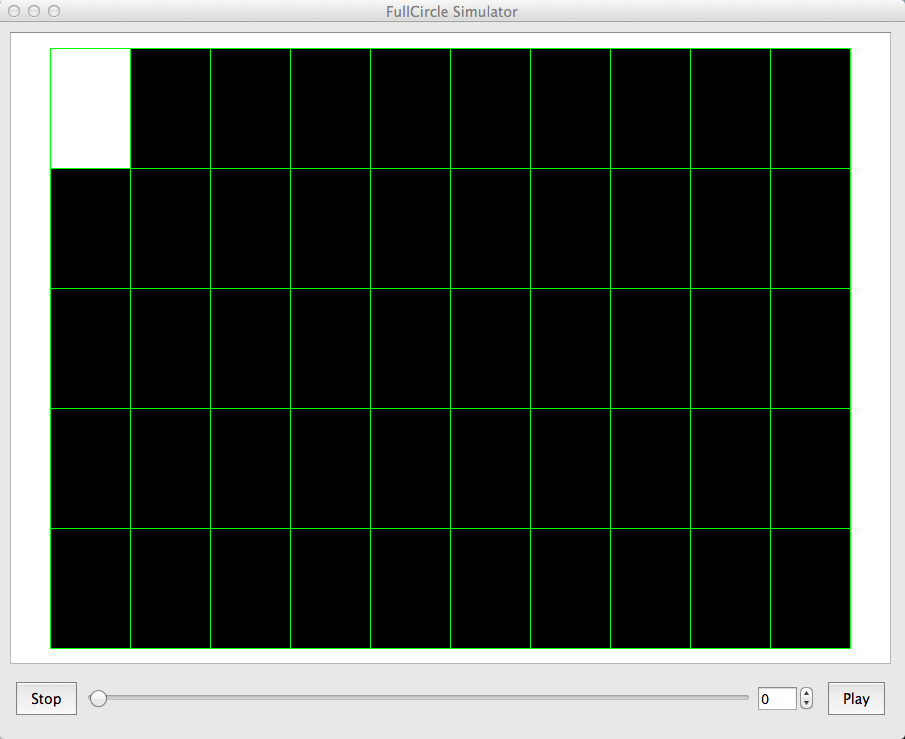The height and width of the screenshot is (739, 905).
Task: Increment frame number with up arrow
Action: [806, 693]
